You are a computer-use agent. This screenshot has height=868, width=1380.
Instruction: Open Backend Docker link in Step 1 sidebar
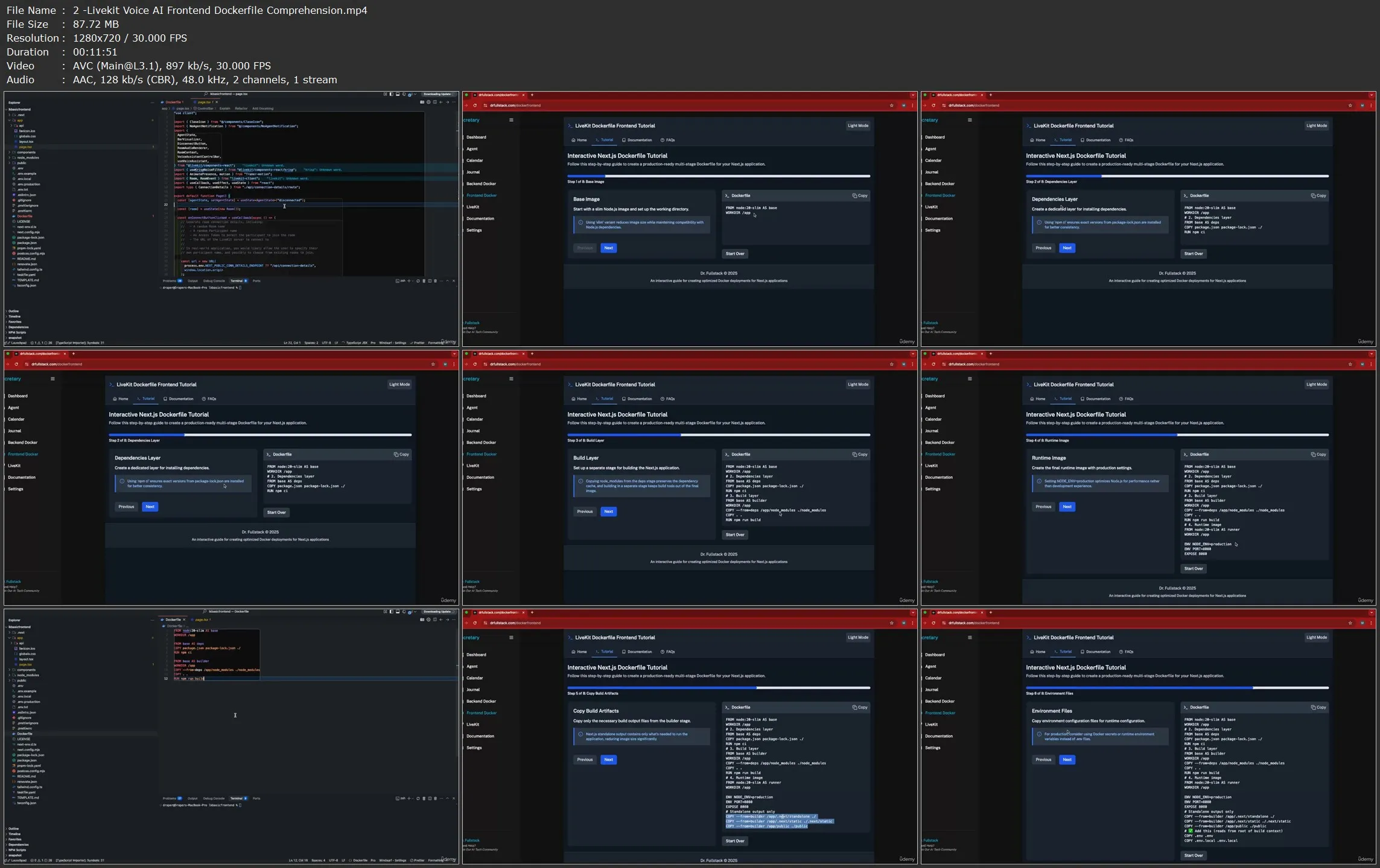click(481, 183)
